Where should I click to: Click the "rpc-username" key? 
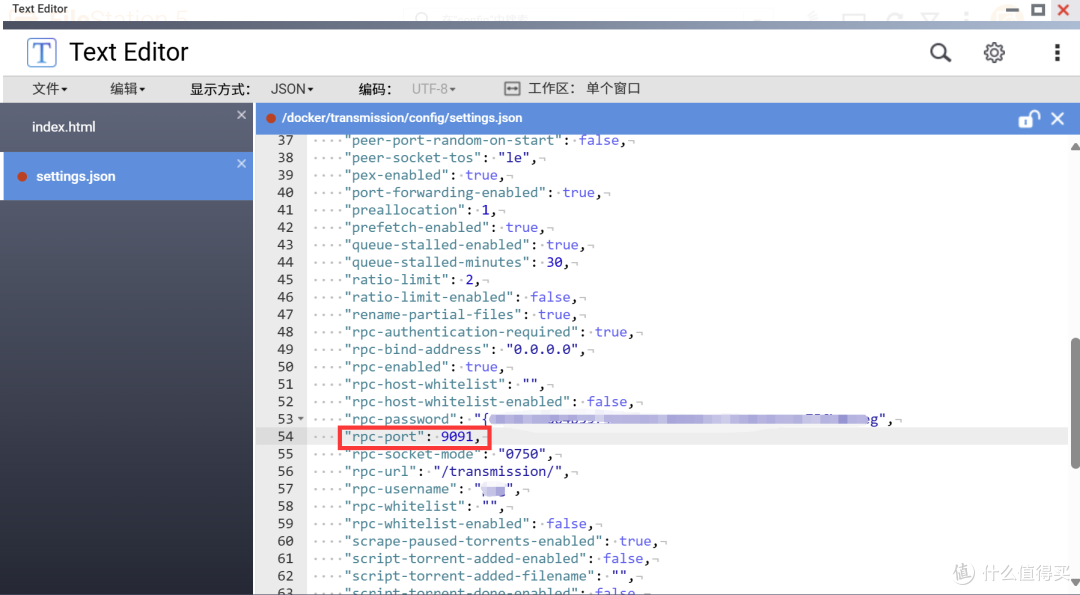tap(401, 489)
